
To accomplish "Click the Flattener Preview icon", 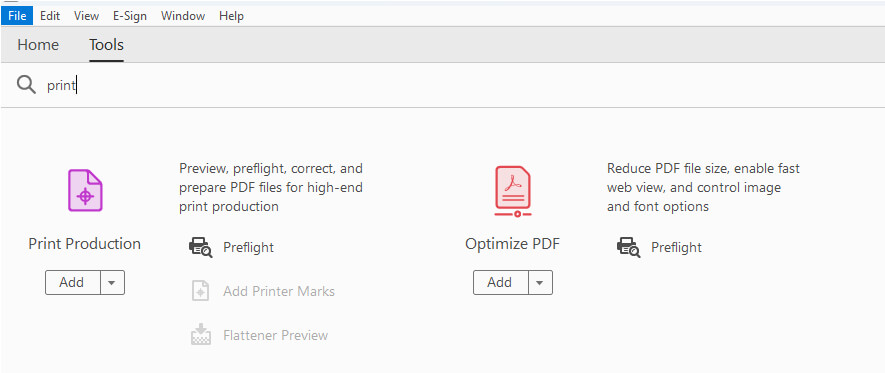I will coord(200,335).
